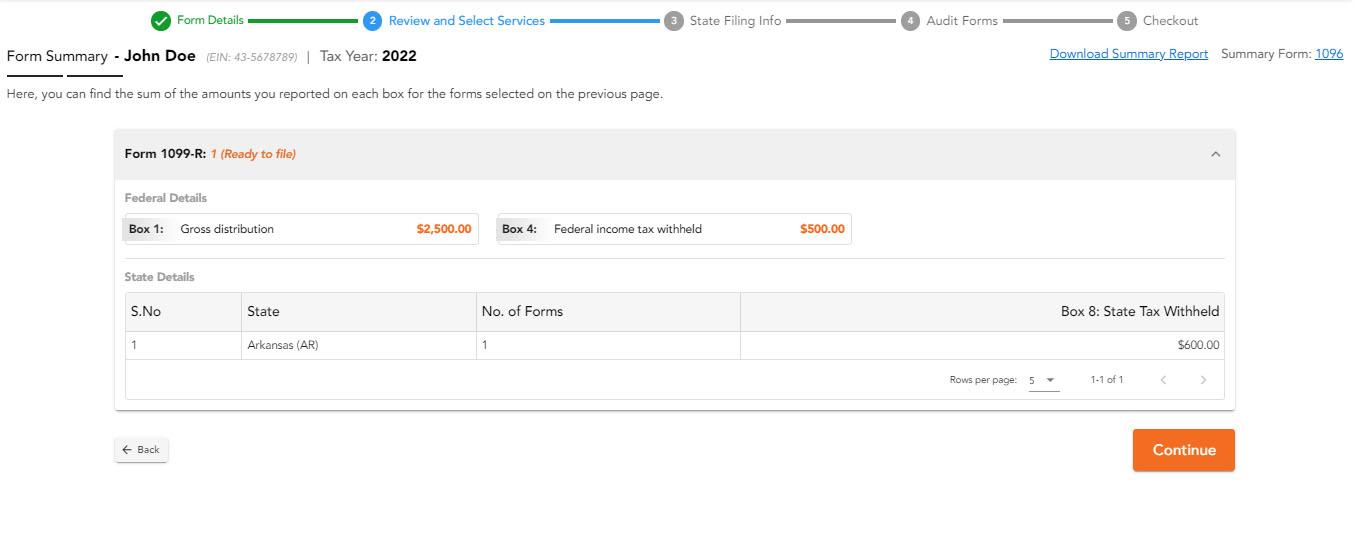Click the green Form Details checkmark icon
Screen dimensions: 1356x541
[160, 20]
